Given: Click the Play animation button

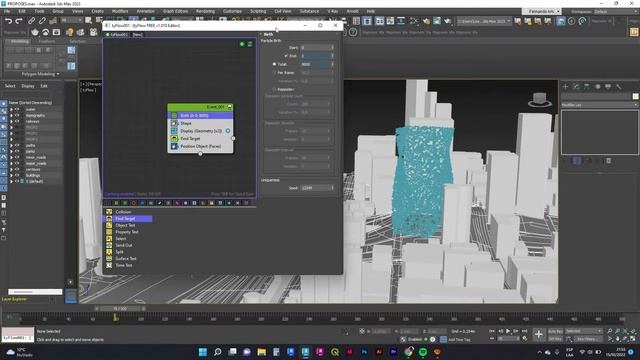Looking at the screenshot, I should click(508, 331).
